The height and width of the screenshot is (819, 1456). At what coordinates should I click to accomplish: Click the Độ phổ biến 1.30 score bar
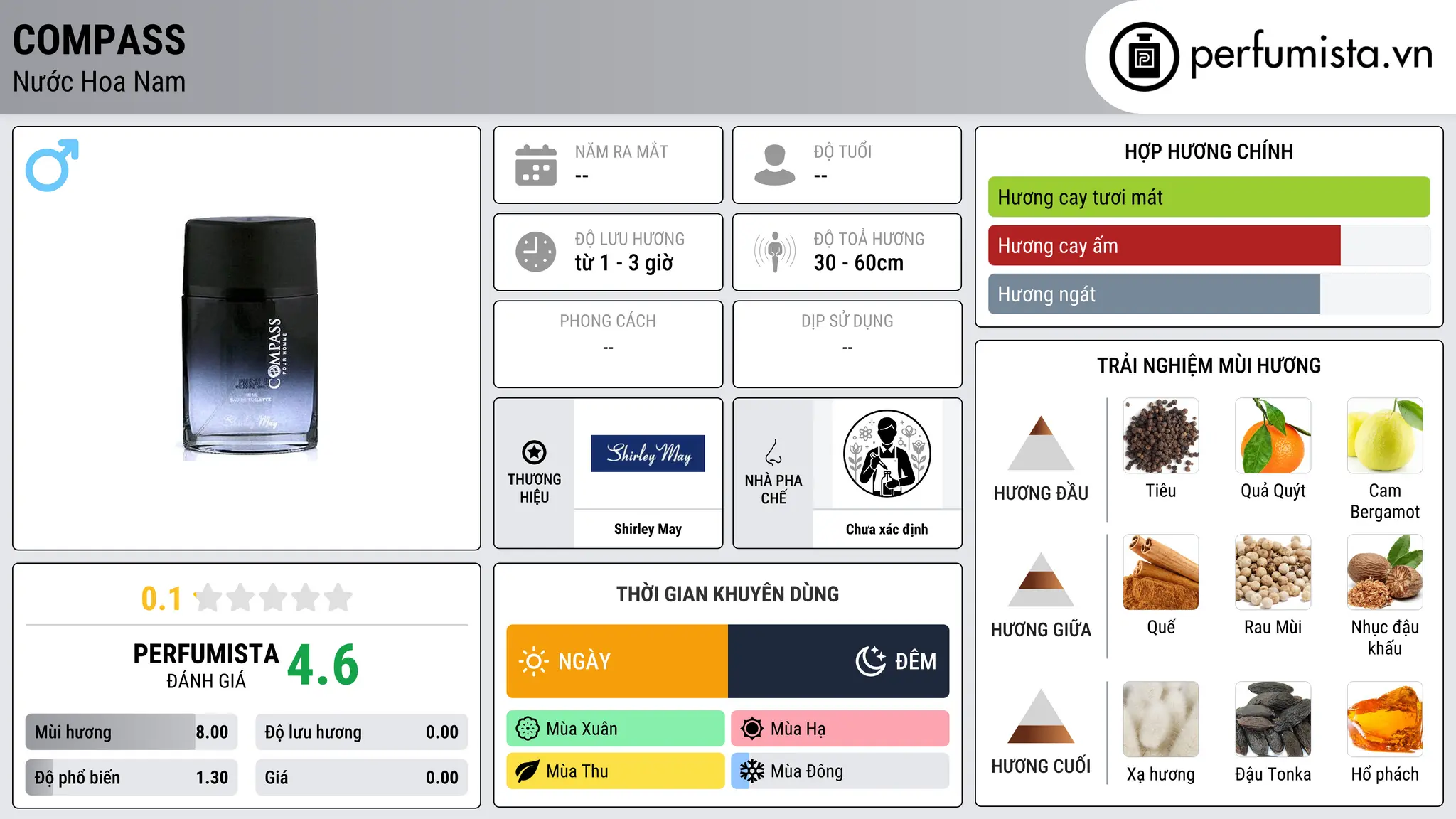tap(132, 778)
